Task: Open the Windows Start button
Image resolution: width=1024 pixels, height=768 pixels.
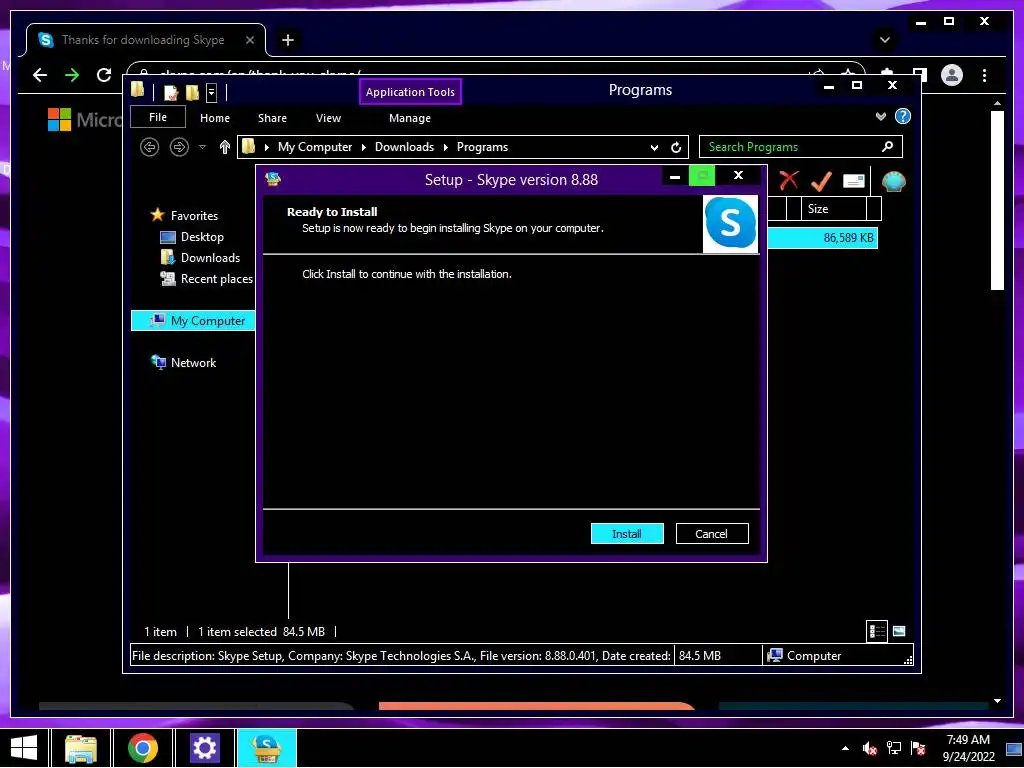Action: click(x=24, y=748)
